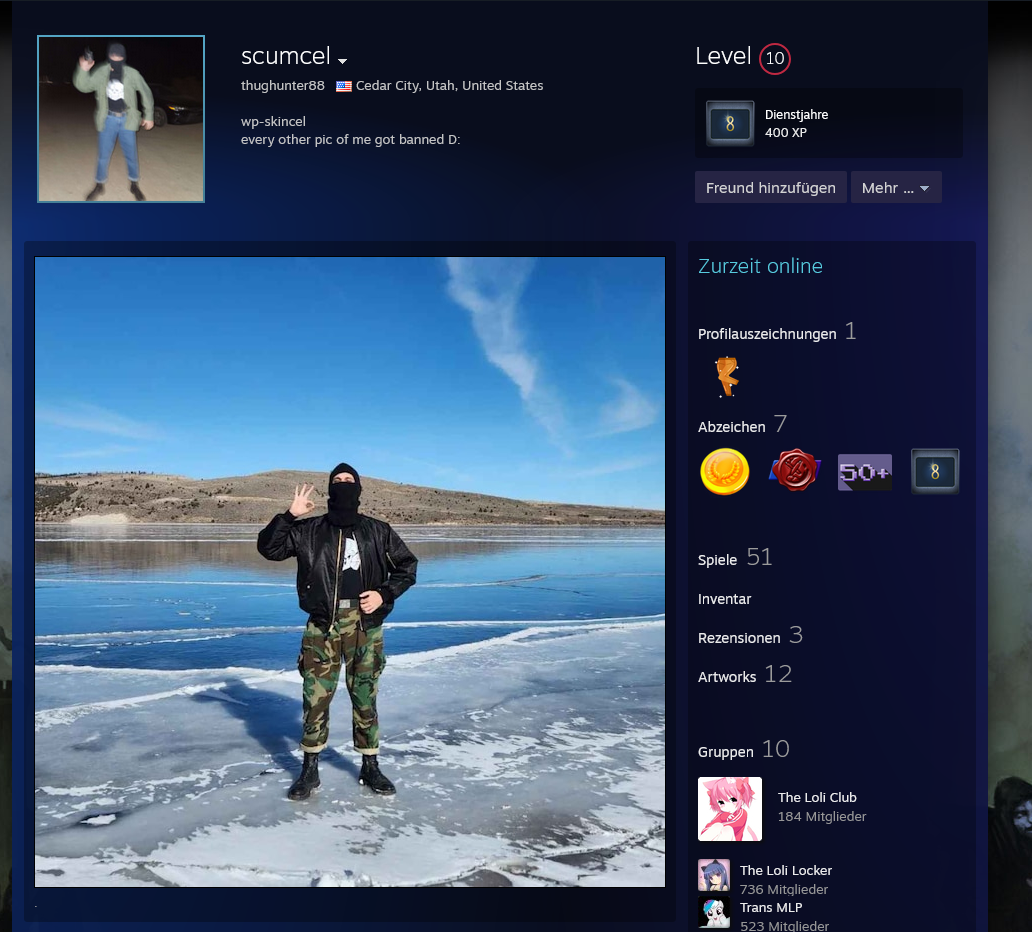Click the profile avatar picture at top left
The width and height of the screenshot is (1032, 932).
coord(121,119)
